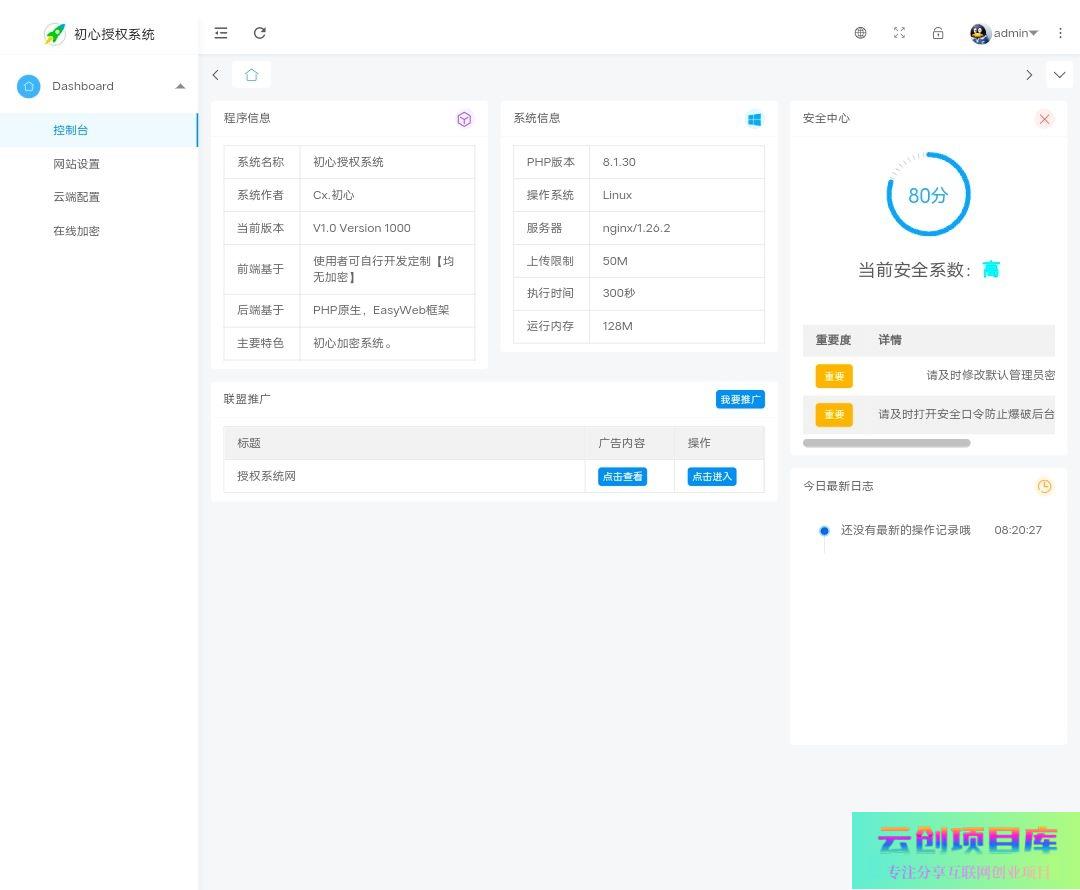Expand the tab actions dropdown arrow
Viewport: 1080px width, 890px height.
coord(1059,75)
